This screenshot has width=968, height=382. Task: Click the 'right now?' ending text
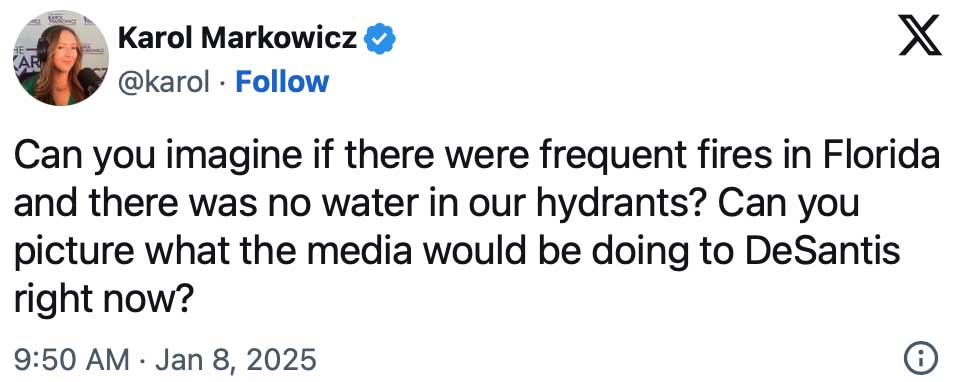pos(104,302)
